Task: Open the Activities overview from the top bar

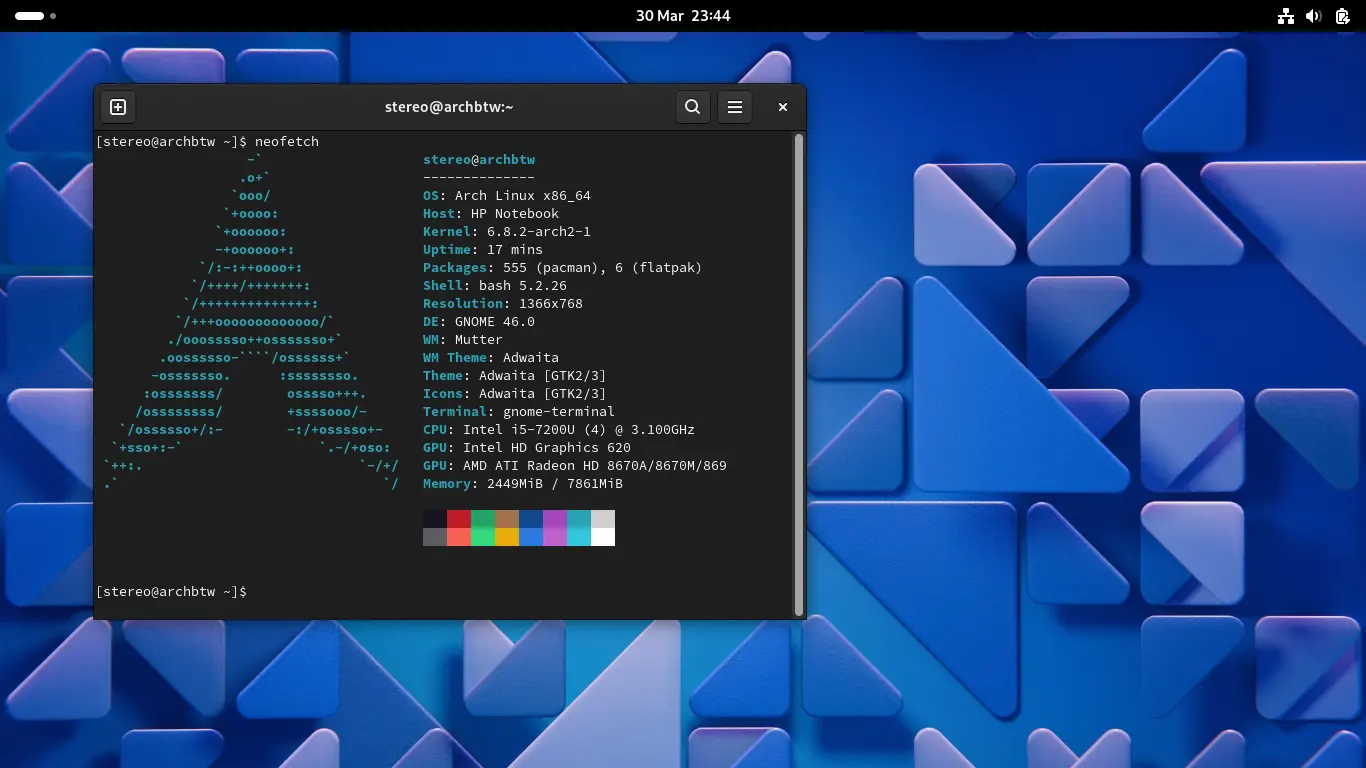Action: [x=35, y=16]
